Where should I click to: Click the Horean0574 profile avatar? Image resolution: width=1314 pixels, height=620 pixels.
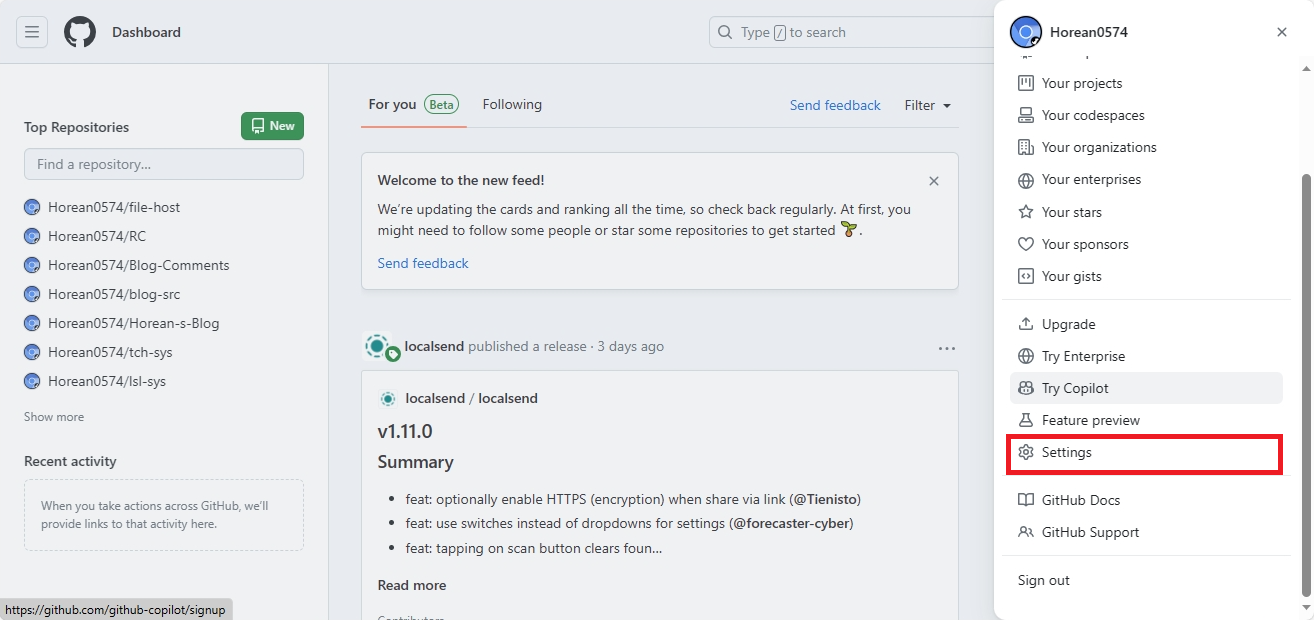tap(1026, 32)
